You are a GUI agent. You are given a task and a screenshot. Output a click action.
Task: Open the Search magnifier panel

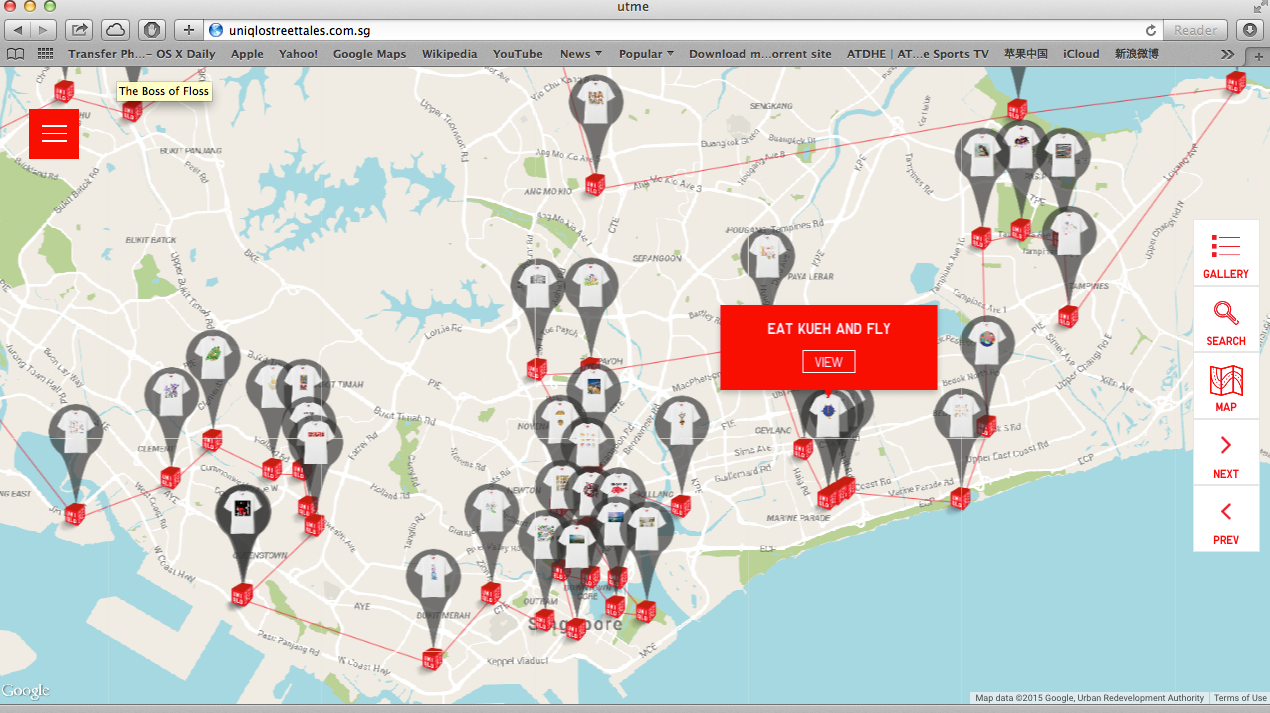click(x=1226, y=320)
